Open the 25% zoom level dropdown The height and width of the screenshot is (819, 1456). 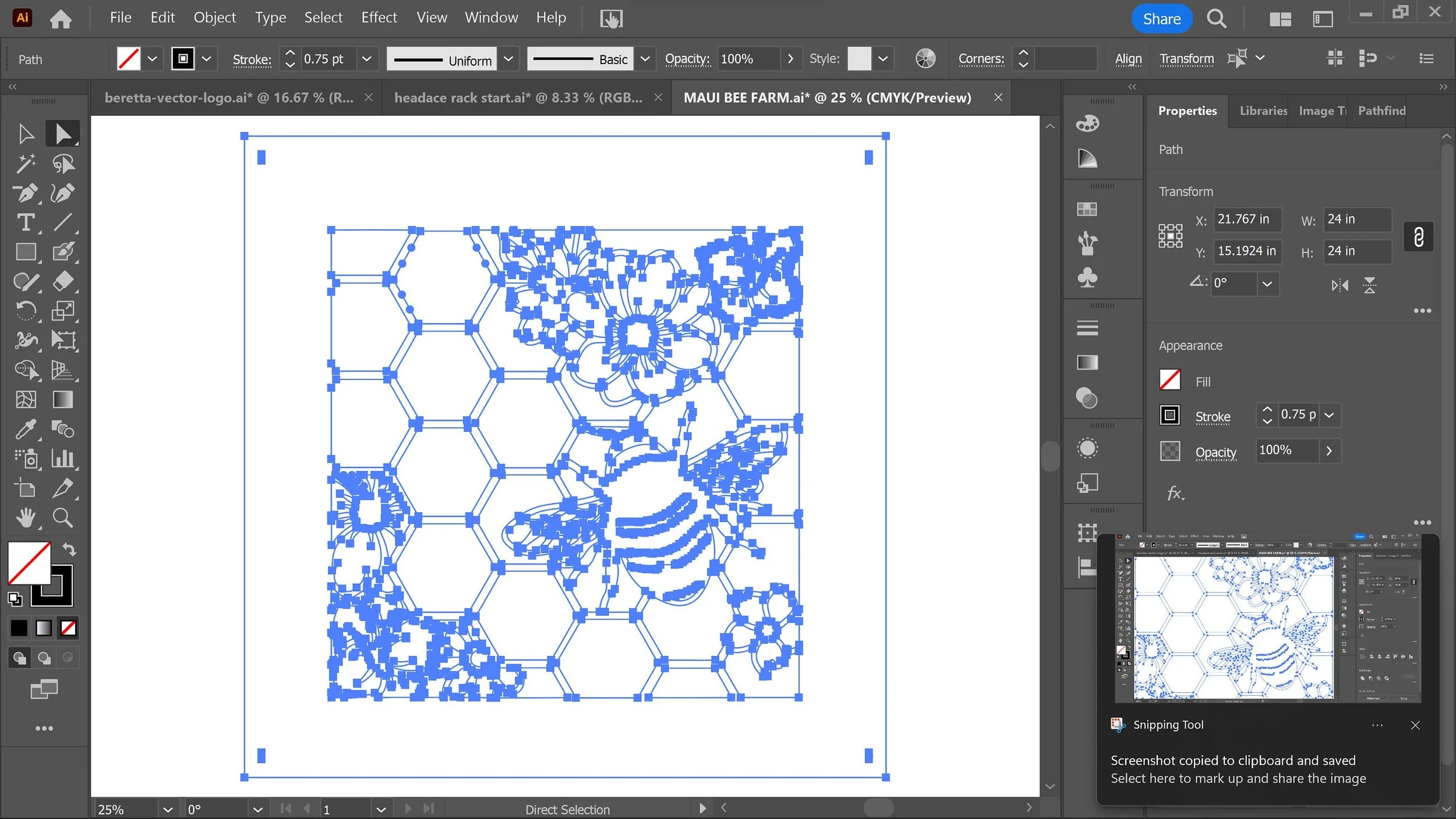coord(168,810)
